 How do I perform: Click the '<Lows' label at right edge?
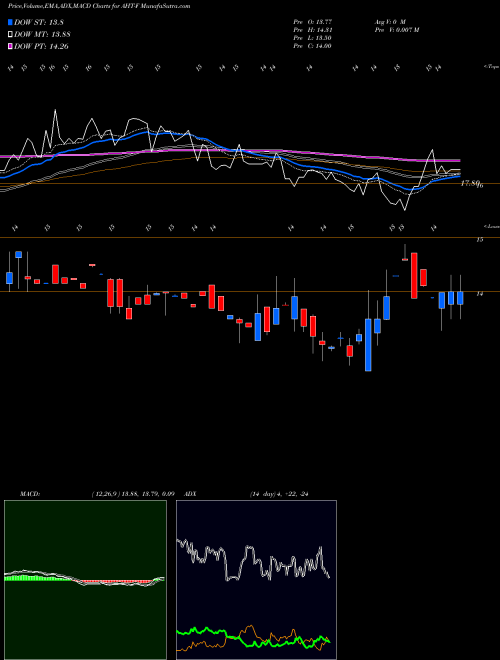point(492,227)
